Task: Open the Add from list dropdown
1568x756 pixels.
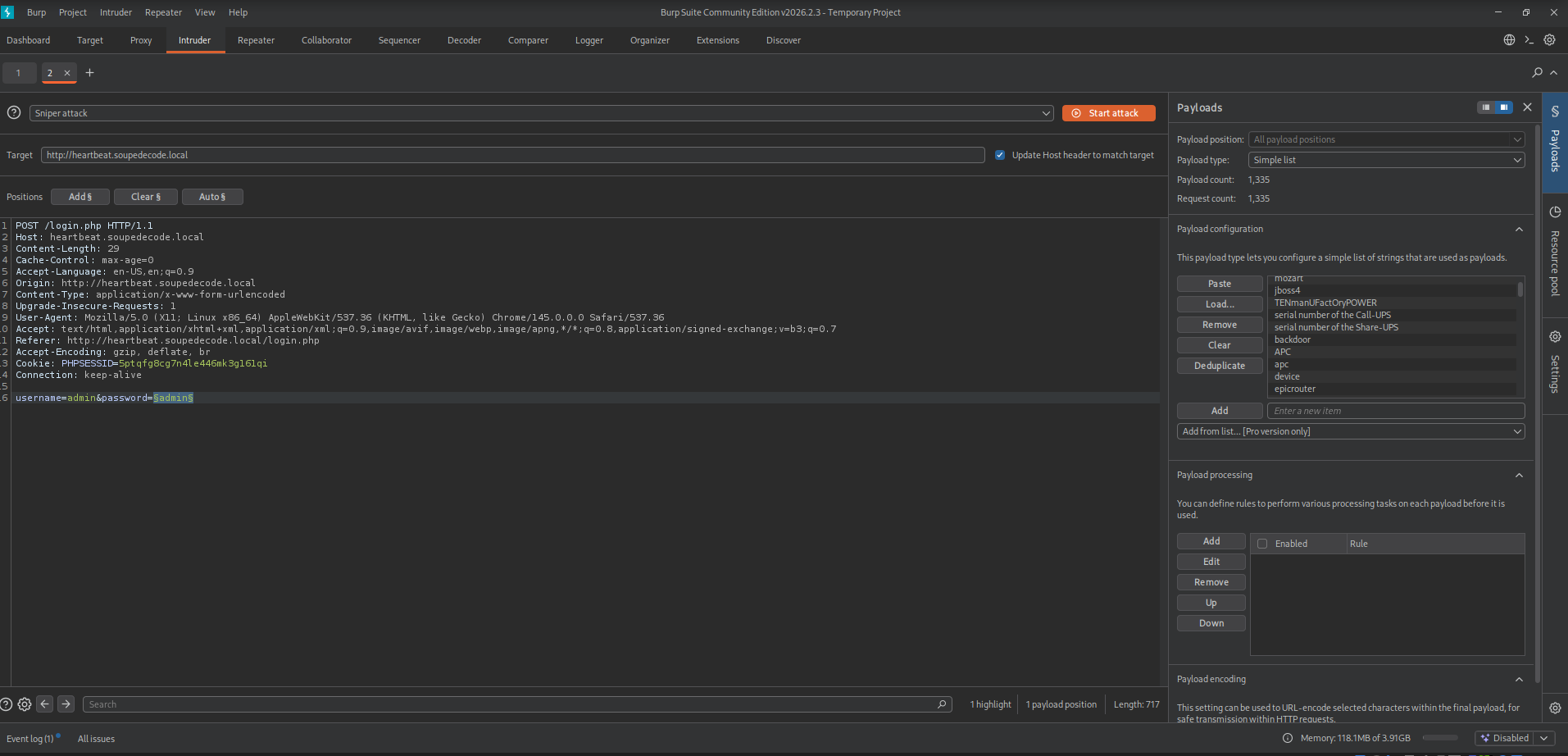Action: (1351, 431)
